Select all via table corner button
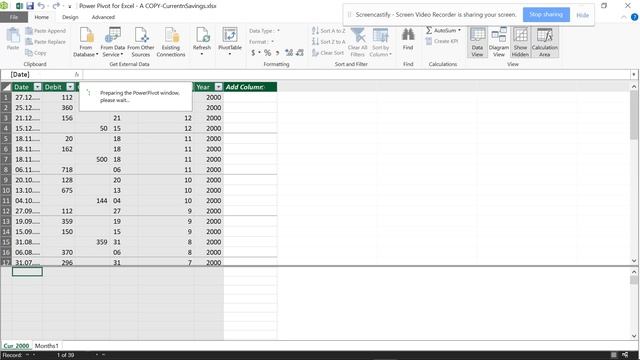The width and height of the screenshot is (640, 360). (x=6, y=87)
